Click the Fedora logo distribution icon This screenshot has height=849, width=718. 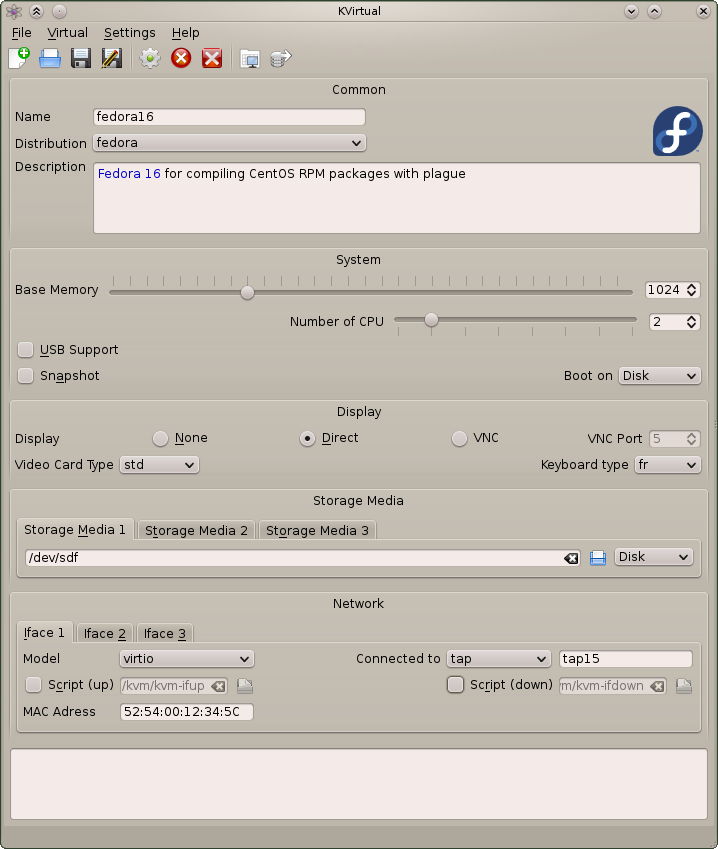pyautogui.click(x=677, y=131)
